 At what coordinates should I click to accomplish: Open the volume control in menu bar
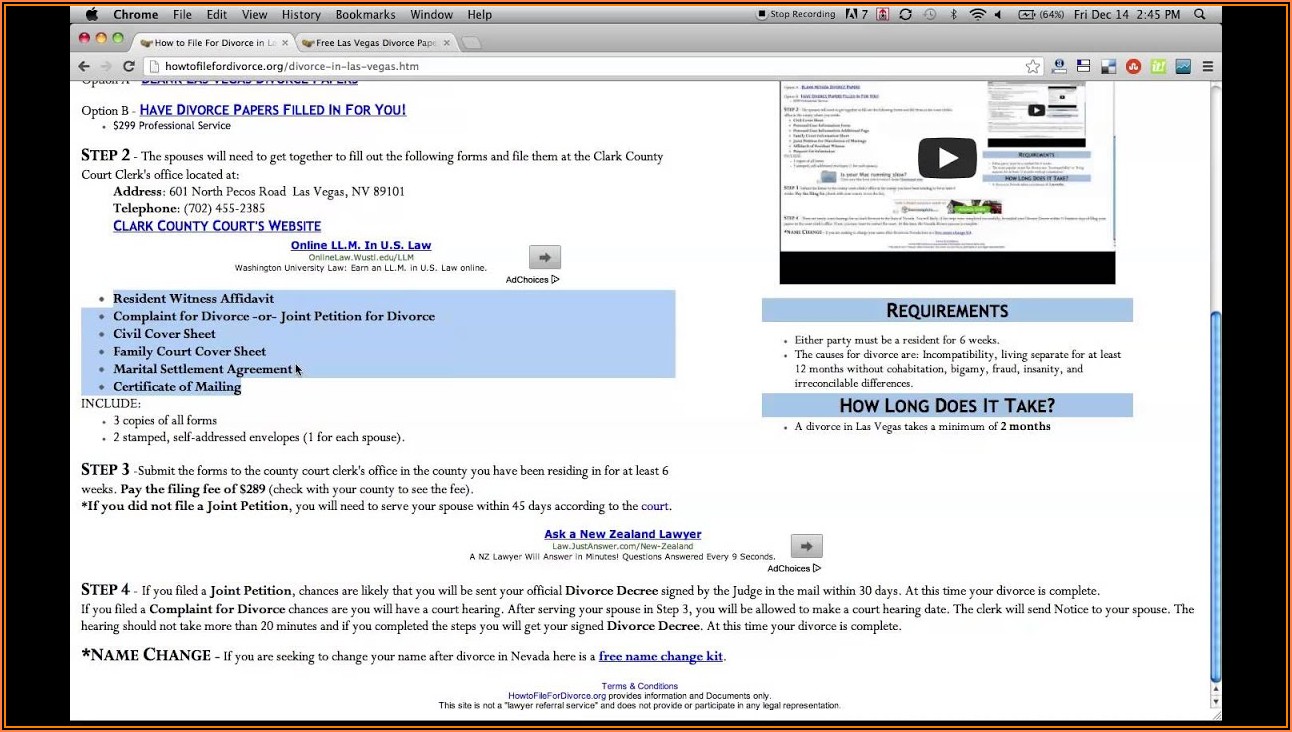point(998,15)
